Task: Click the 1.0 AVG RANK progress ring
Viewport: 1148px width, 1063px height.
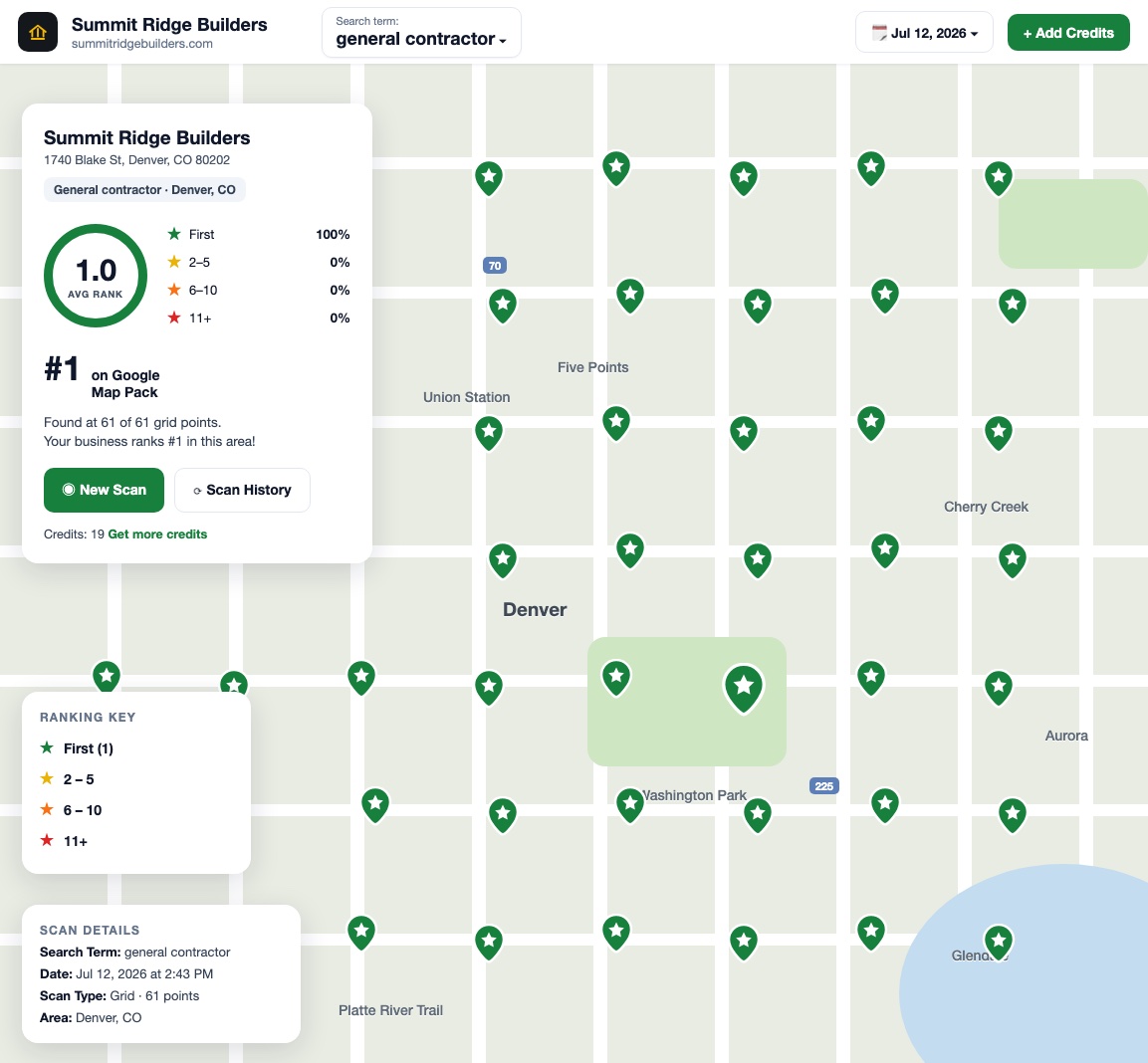Action: coord(96,276)
